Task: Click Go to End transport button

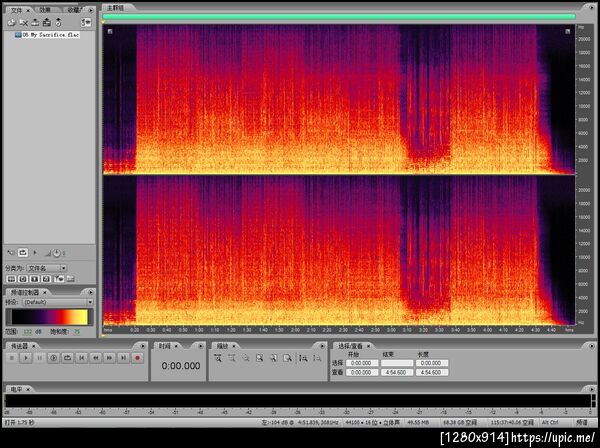Action: tap(123, 358)
